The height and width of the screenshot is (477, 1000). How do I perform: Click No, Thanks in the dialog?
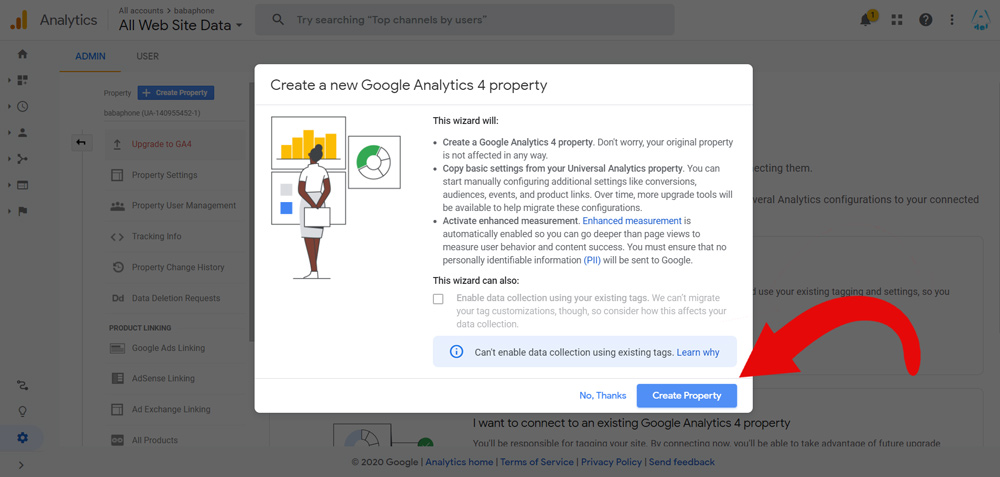(603, 395)
